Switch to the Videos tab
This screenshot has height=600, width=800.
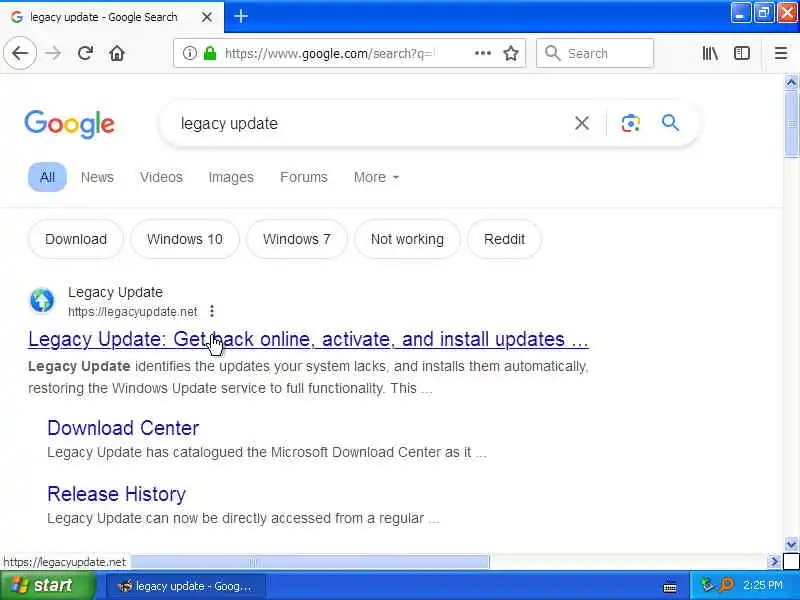pos(161,177)
